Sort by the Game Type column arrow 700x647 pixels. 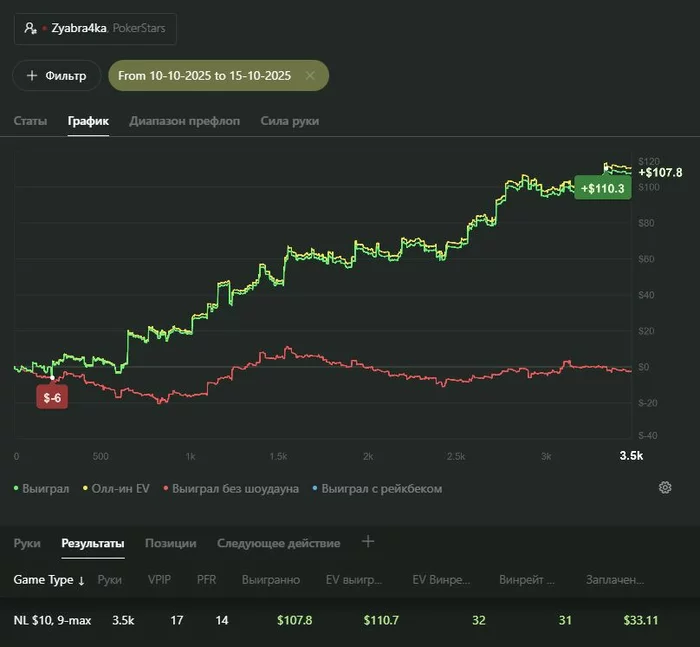coord(81,580)
